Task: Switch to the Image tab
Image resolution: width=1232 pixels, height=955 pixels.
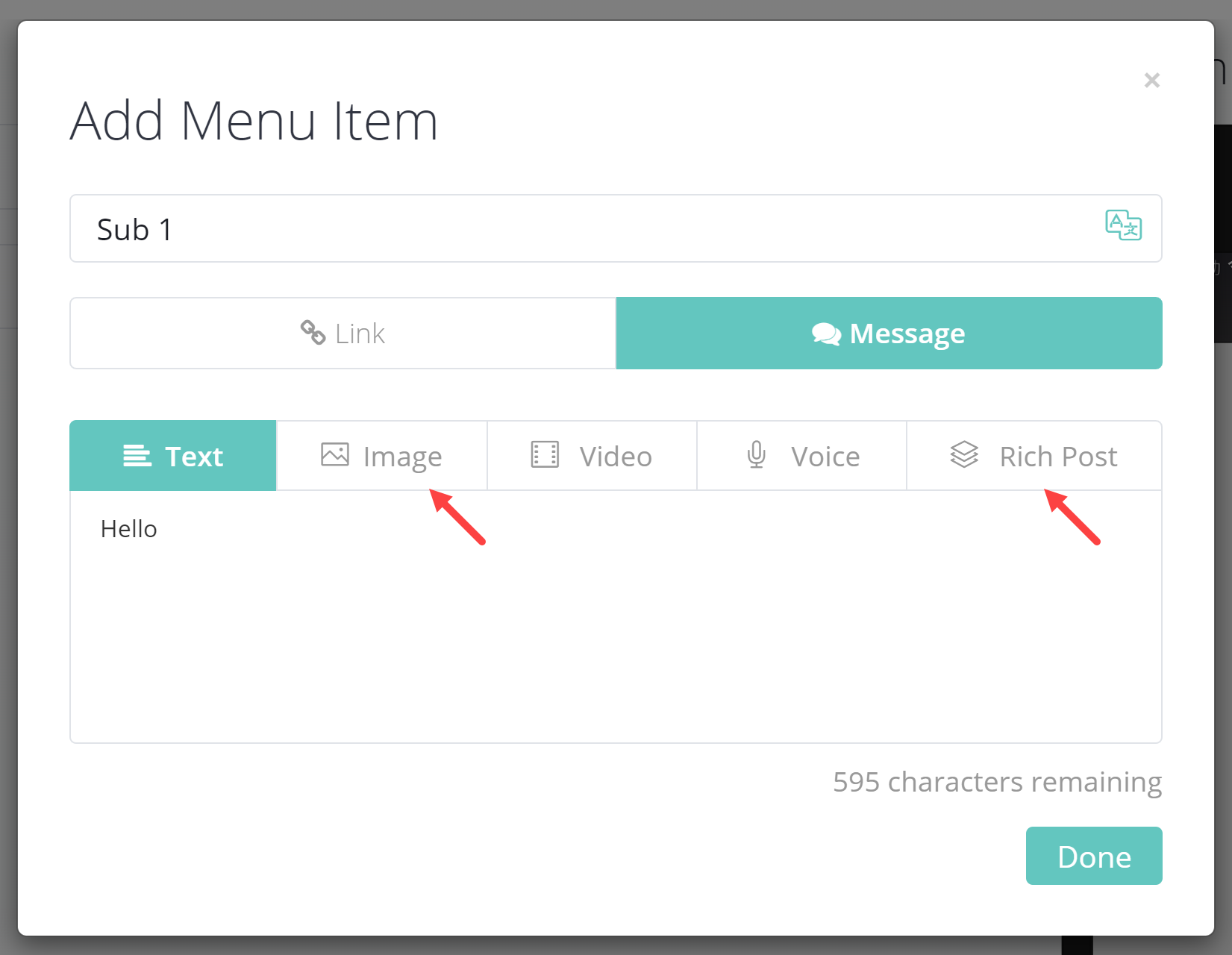Action: pos(382,456)
